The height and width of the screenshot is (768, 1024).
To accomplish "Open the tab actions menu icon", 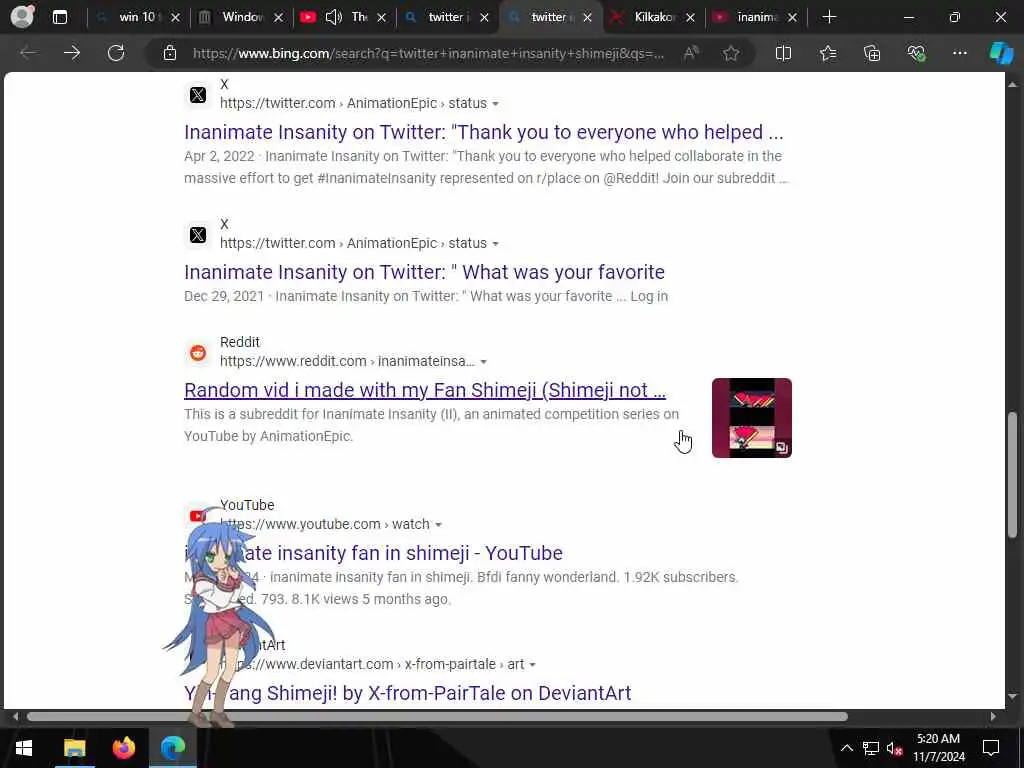I will click(x=59, y=17).
